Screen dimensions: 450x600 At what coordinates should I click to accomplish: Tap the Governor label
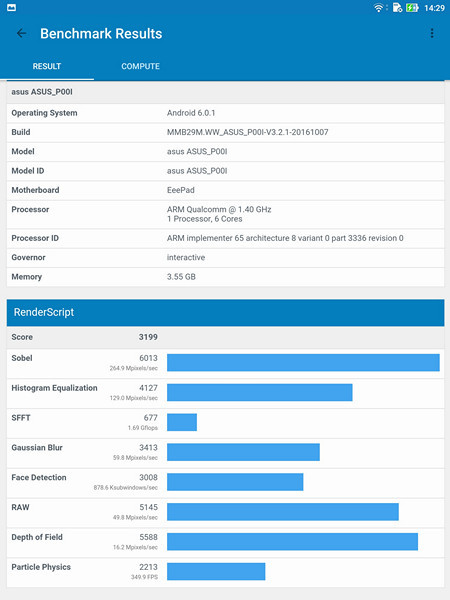pos(28,257)
